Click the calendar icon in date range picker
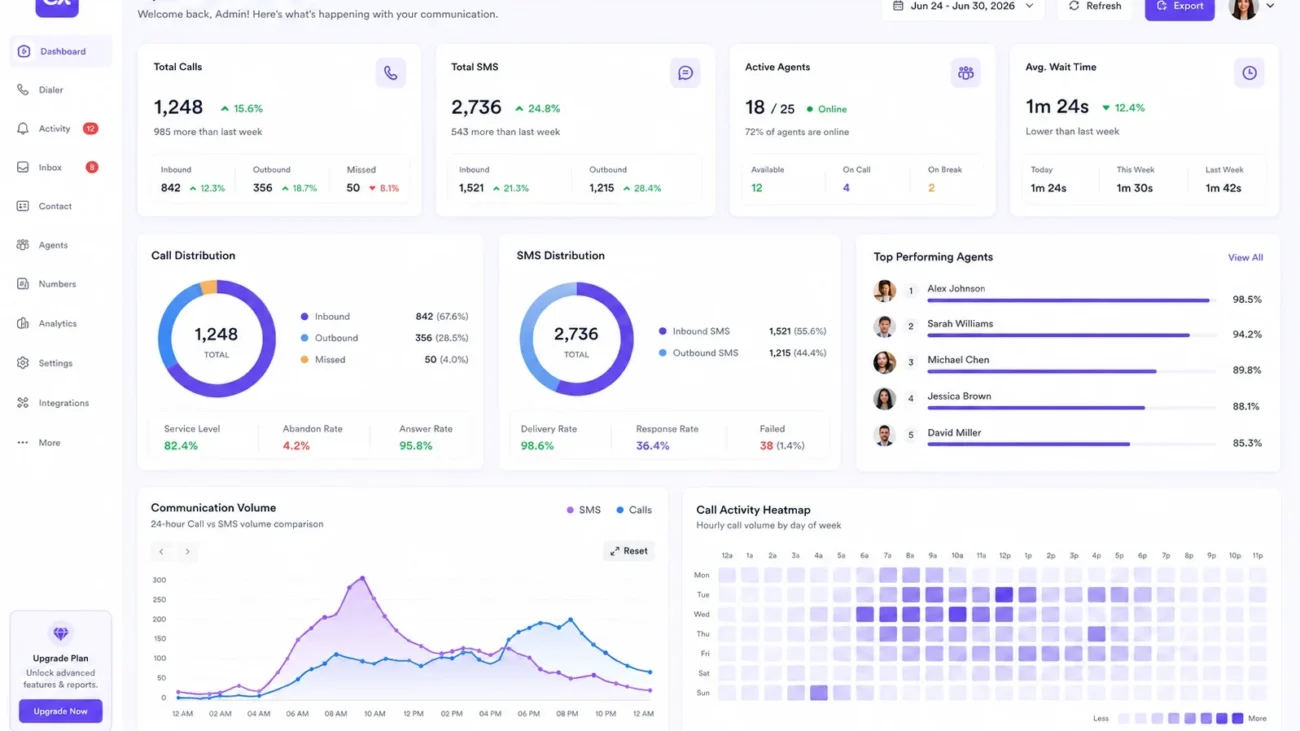Screen dimensions: 1300x731 coord(898,6)
